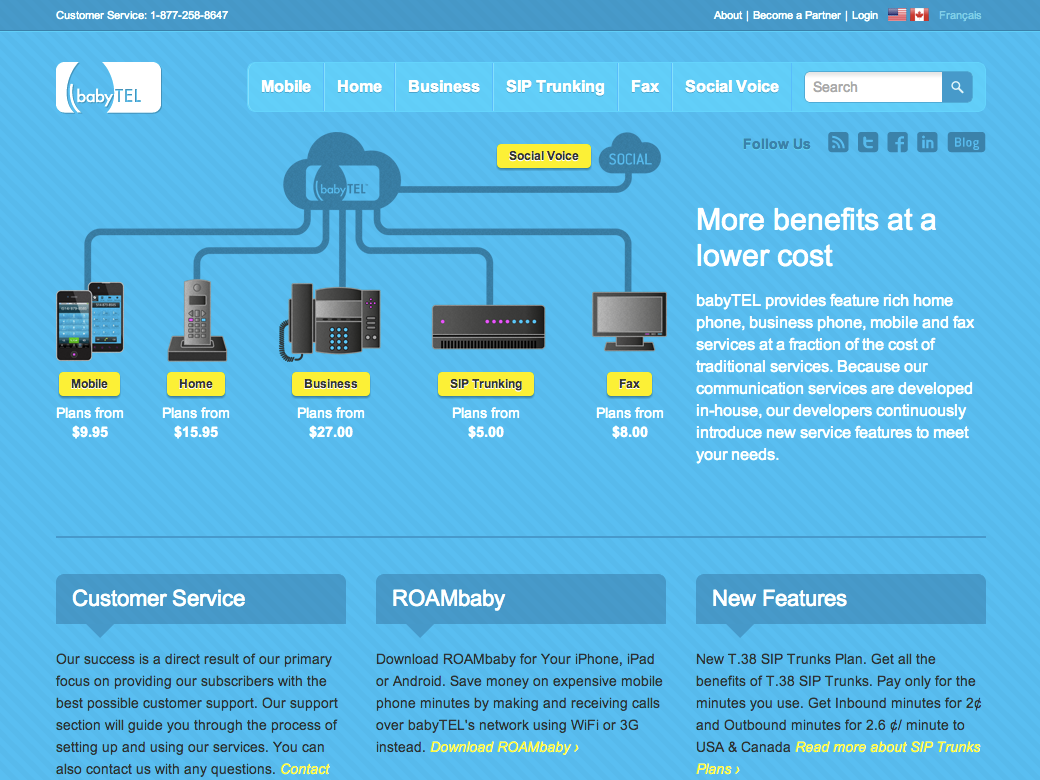Click the yellow Fax button
Screen dimensions: 1040x780
point(629,384)
